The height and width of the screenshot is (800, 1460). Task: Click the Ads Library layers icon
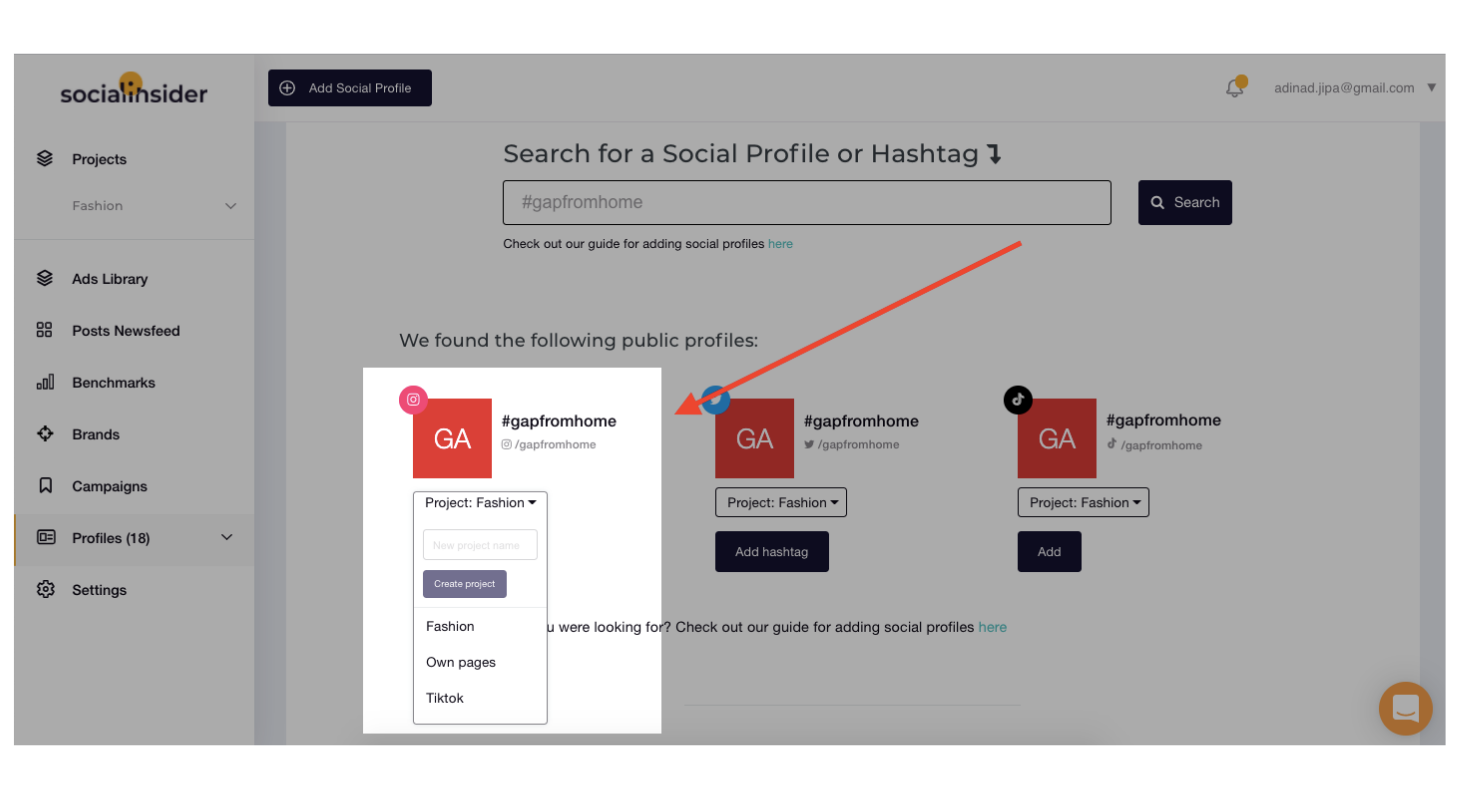pos(44,278)
